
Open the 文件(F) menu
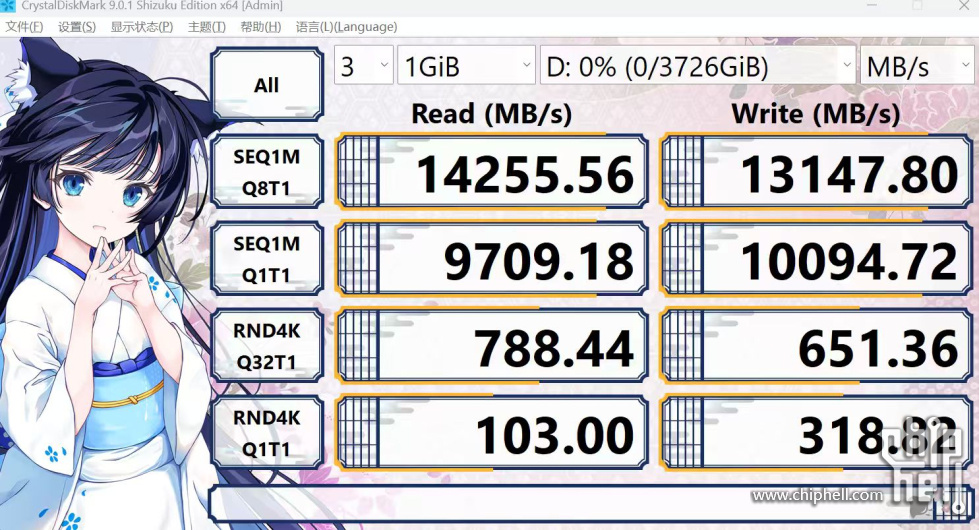[24, 27]
